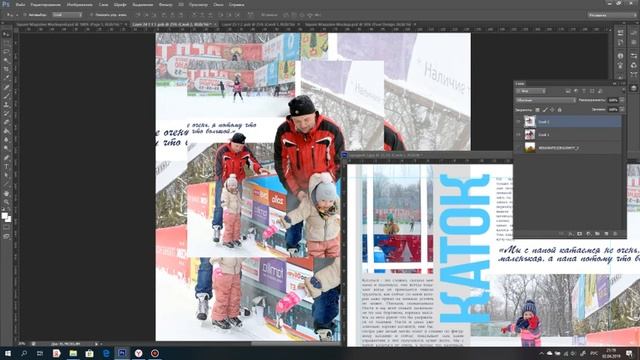Select the Clone Stamp tool
640x360 pixels.
pos(7,104)
